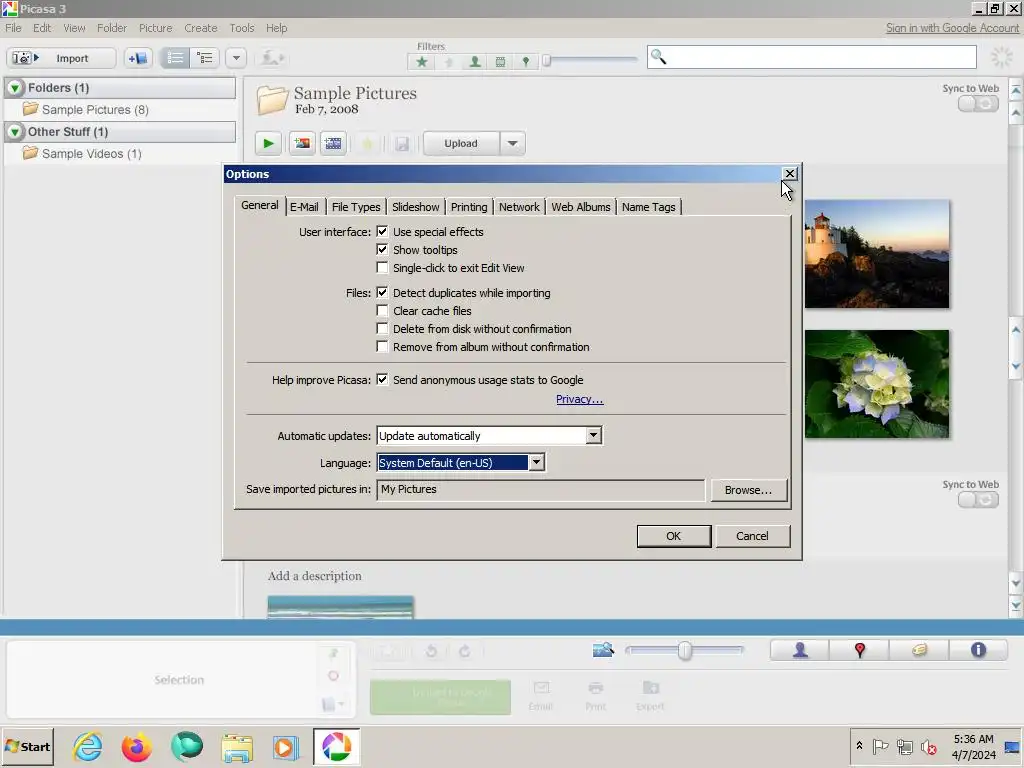
Task: Open the File Types tab
Action: click(x=356, y=207)
